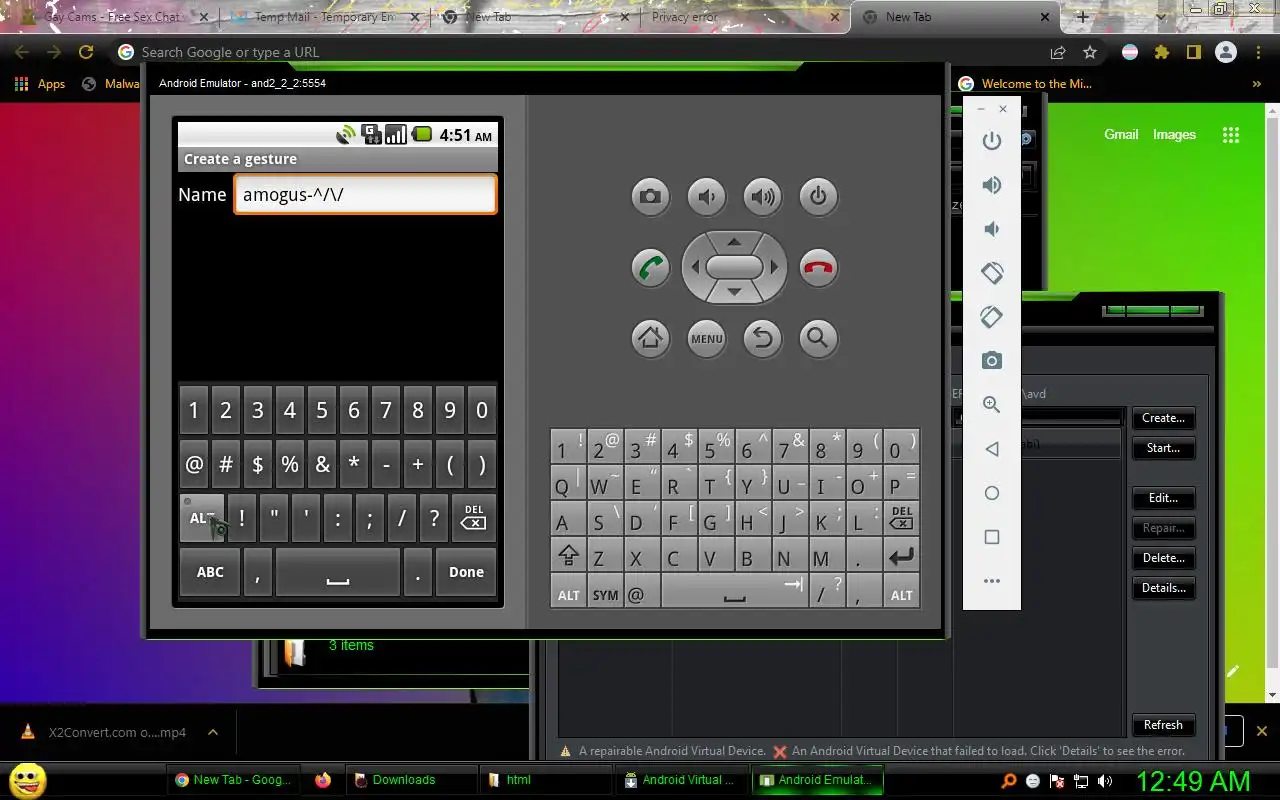
Task: Click the emulator back arrow button
Action: (762, 338)
